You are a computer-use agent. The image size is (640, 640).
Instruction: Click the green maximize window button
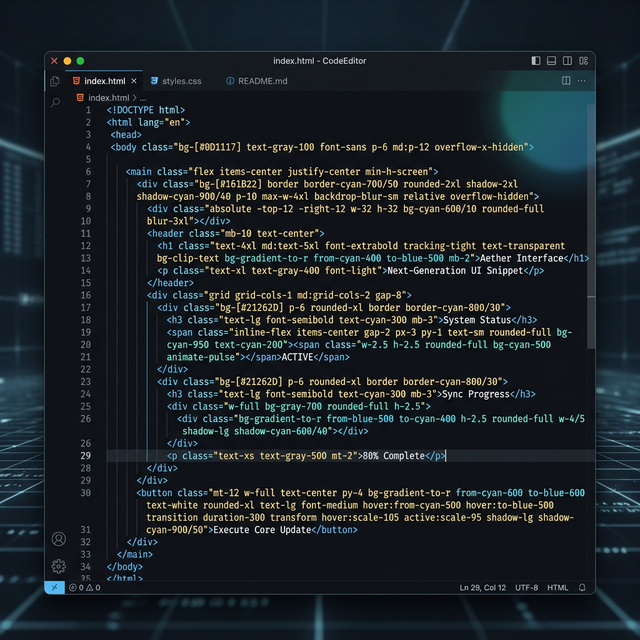point(80,61)
